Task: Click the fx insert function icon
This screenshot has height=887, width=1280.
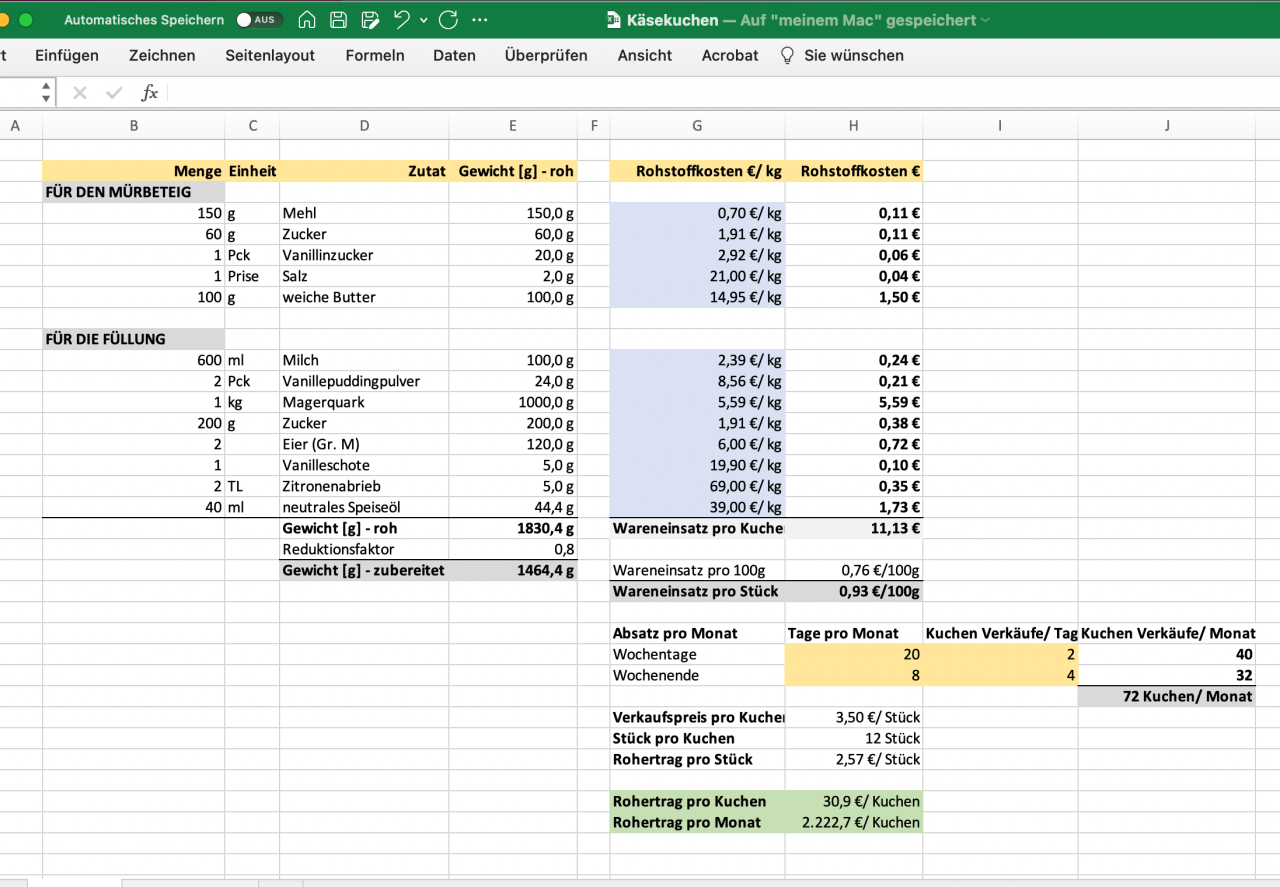Action: pos(149,93)
